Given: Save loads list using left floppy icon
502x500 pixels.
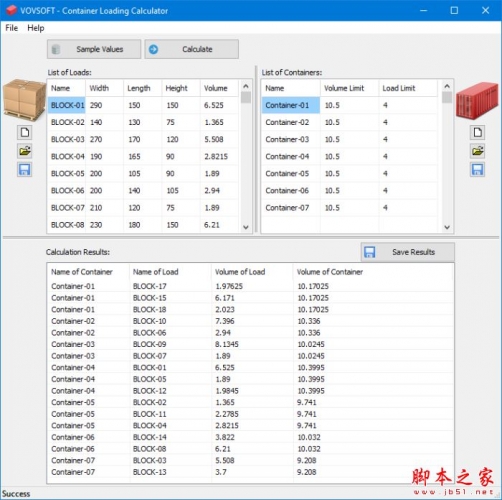Looking at the screenshot, I should [x=25, y=170].
